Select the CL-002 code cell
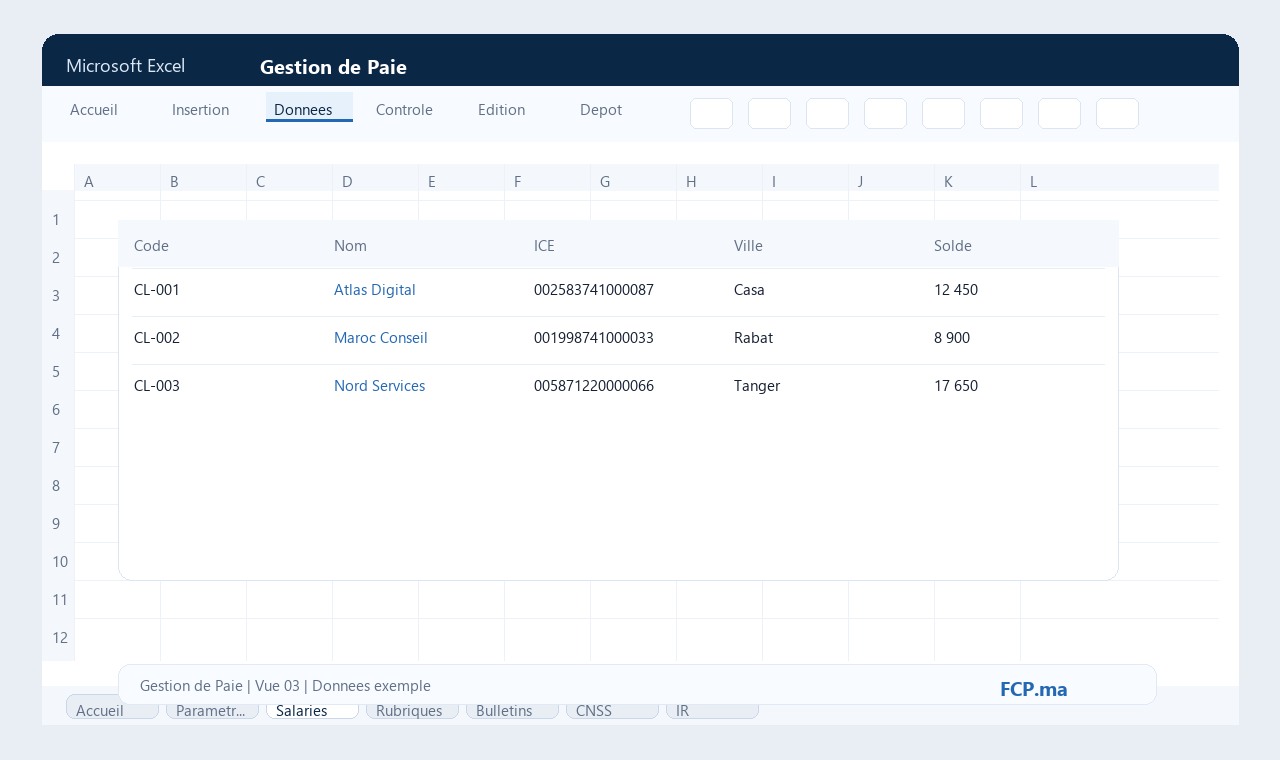Screen dimensions: 1280x760 pyautogui.click(x=157, y=338)
